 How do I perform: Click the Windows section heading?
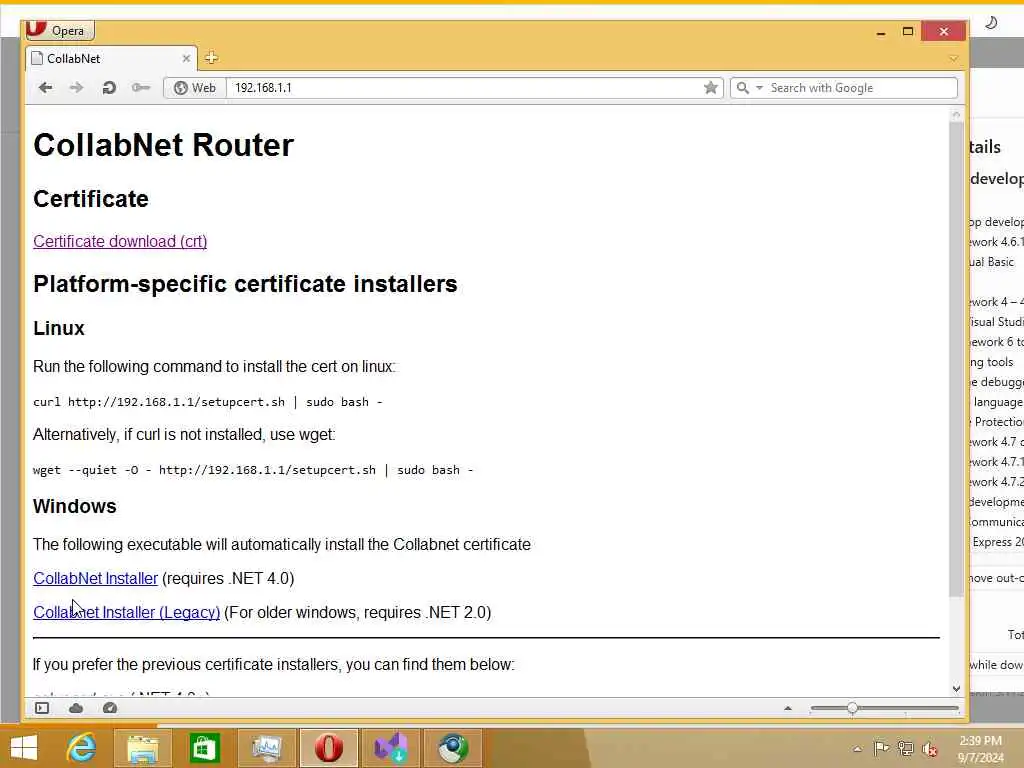point(74,506)
